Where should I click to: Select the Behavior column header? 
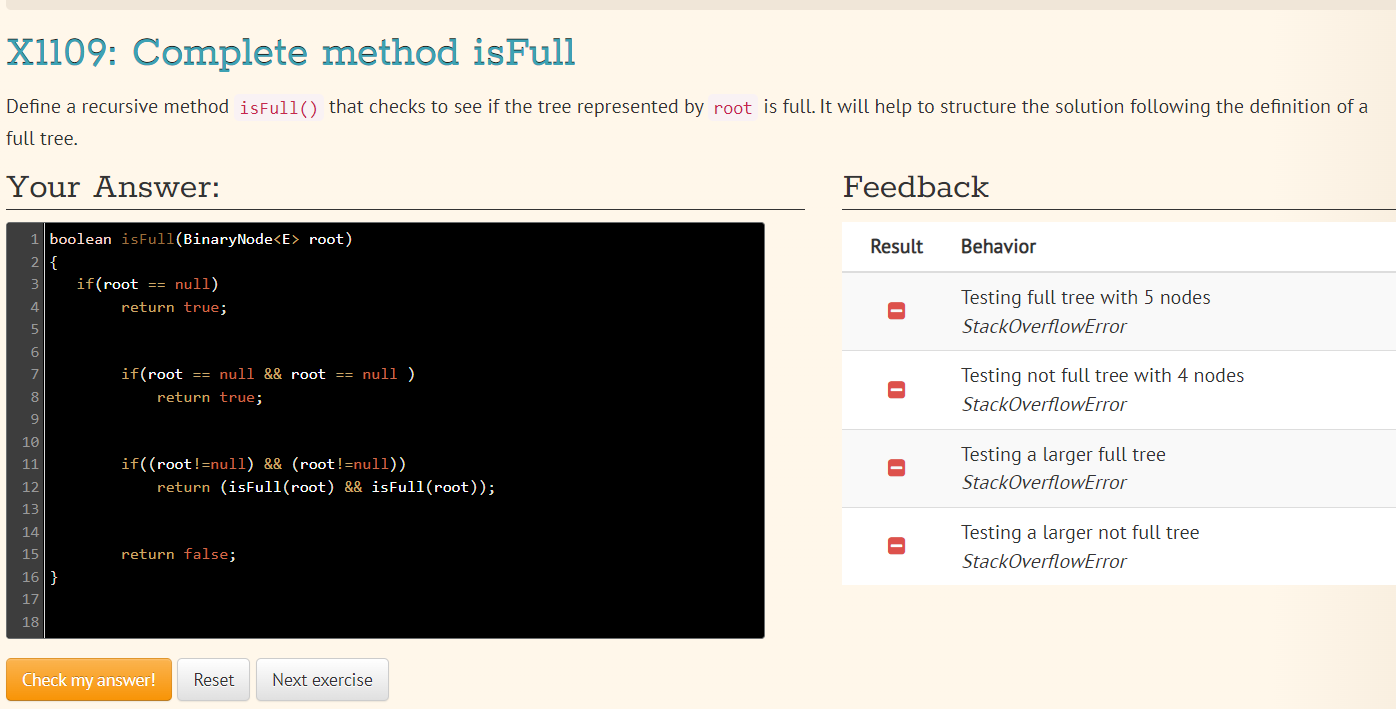998,246
